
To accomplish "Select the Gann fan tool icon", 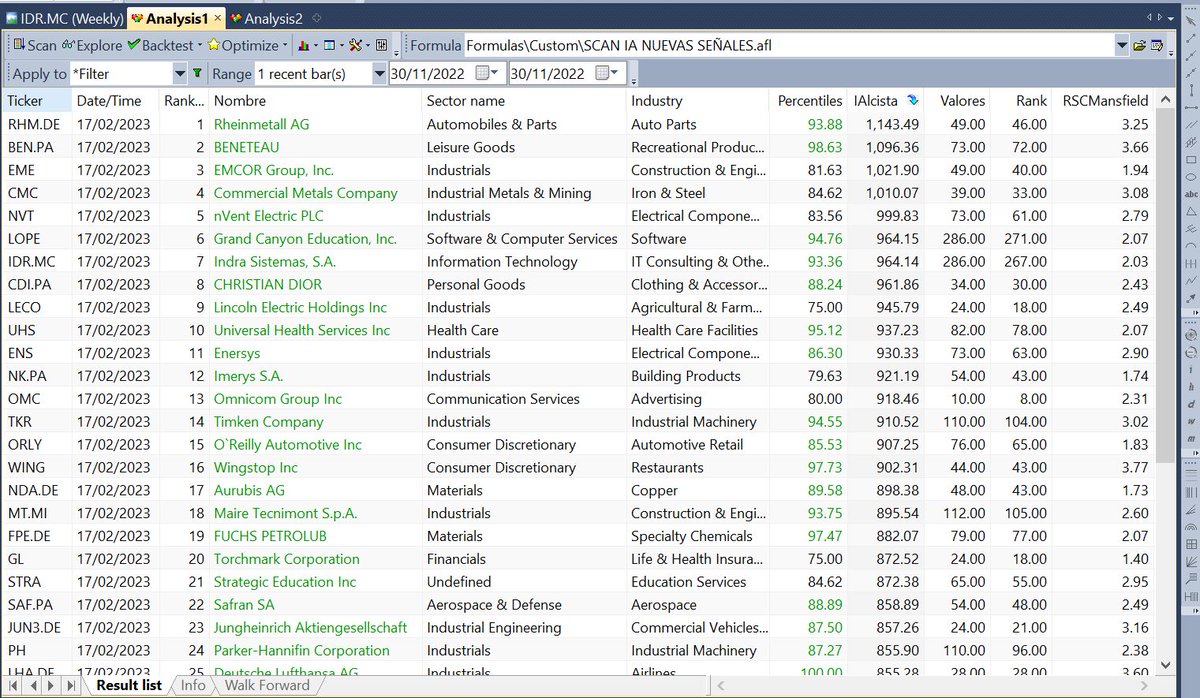I will [1189, 561].
